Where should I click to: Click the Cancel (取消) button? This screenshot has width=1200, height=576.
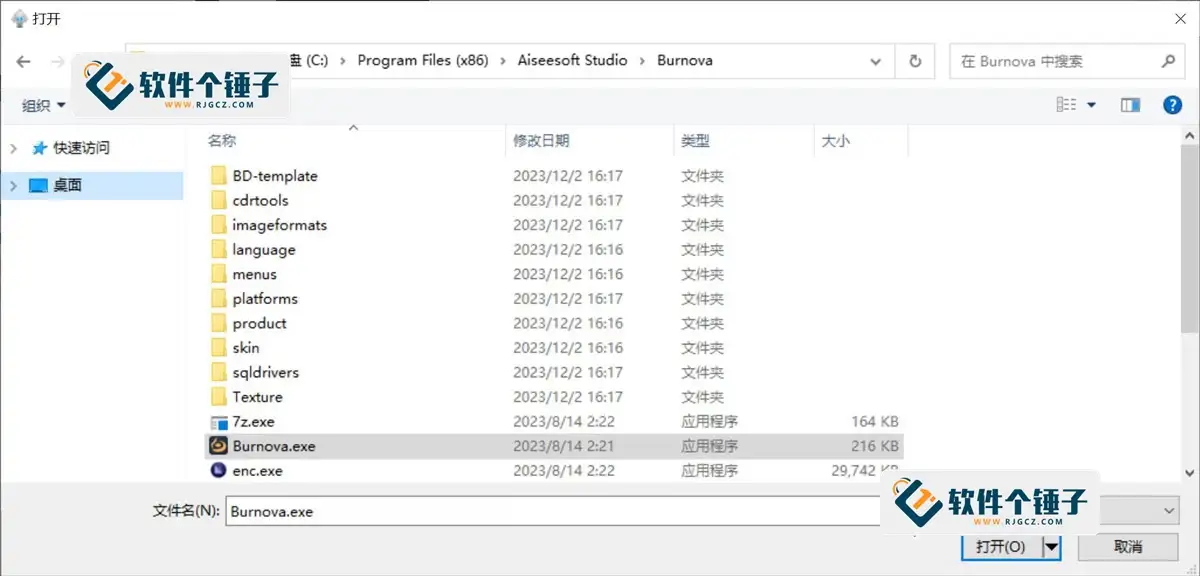coord(1127,547)
